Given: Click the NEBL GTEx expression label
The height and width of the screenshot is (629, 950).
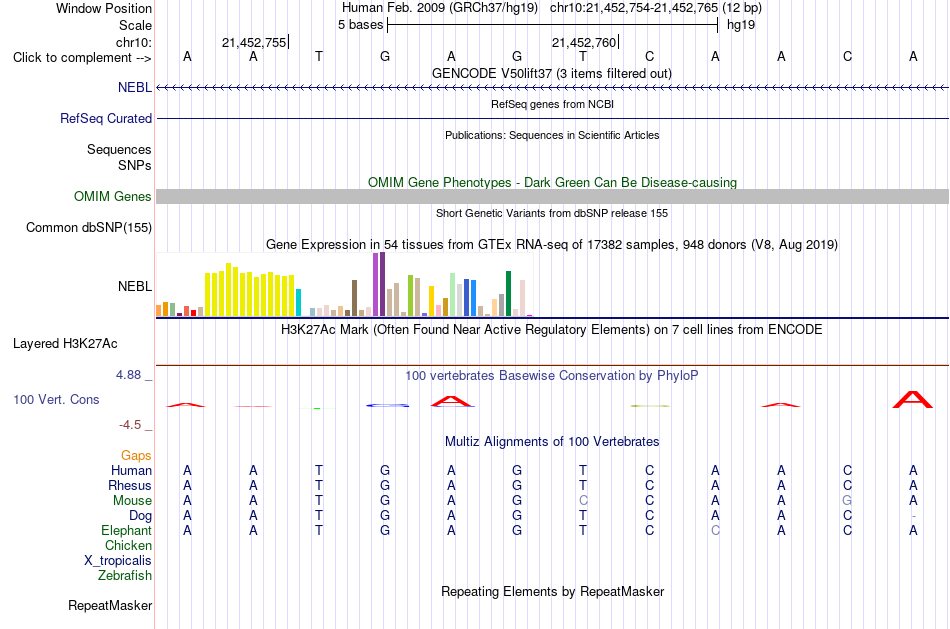Looking at the screenshot, I should coord(135,286).
